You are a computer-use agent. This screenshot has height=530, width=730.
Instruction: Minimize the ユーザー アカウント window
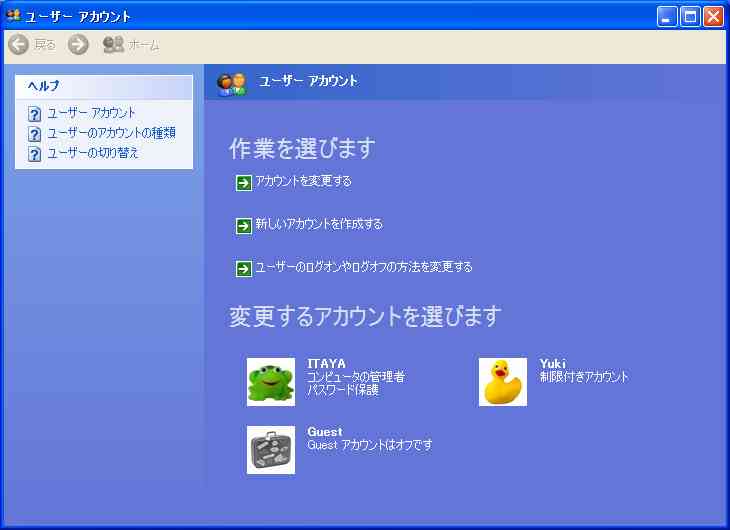tap(667, 17)
